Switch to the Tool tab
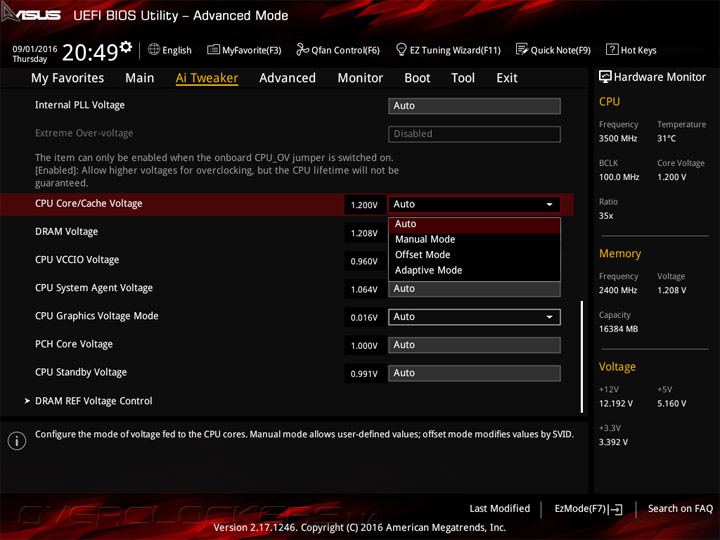The image size is (720, 540). pyautogui.click(x=463, y=78)
